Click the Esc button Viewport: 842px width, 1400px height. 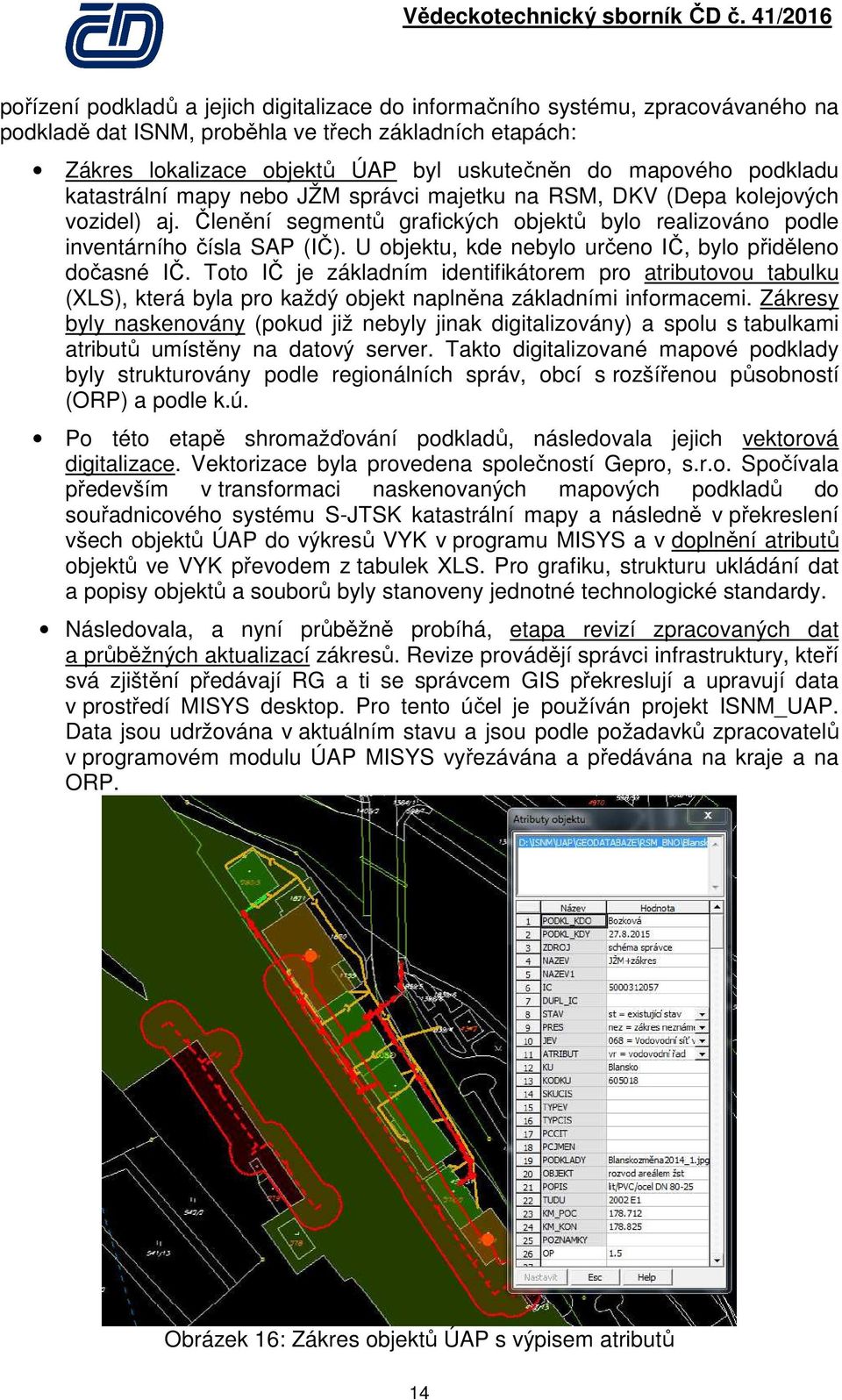pyautogui.click(x=595, y=1277)
